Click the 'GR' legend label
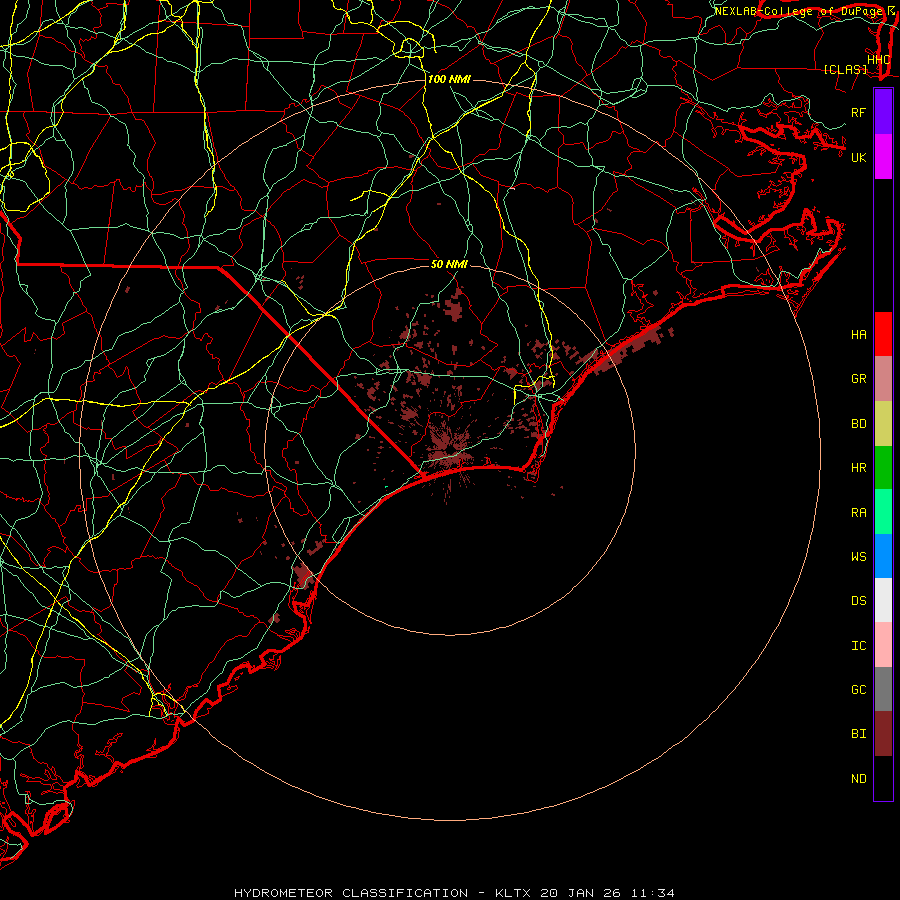 tap(858, 379)
